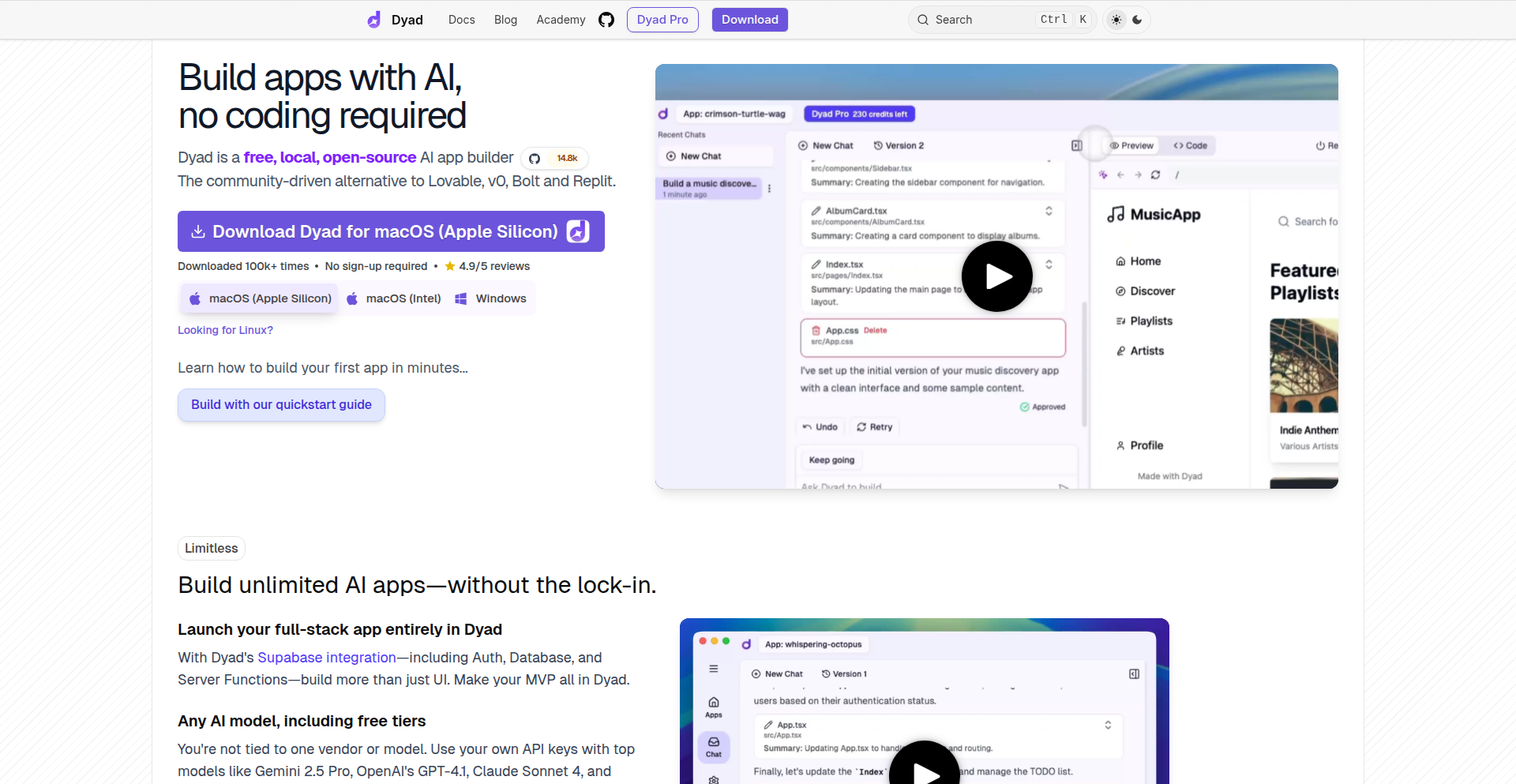Click the Version 2 history icon
The height and width of the screenshot is (784, 1516).
coord(878,145)
